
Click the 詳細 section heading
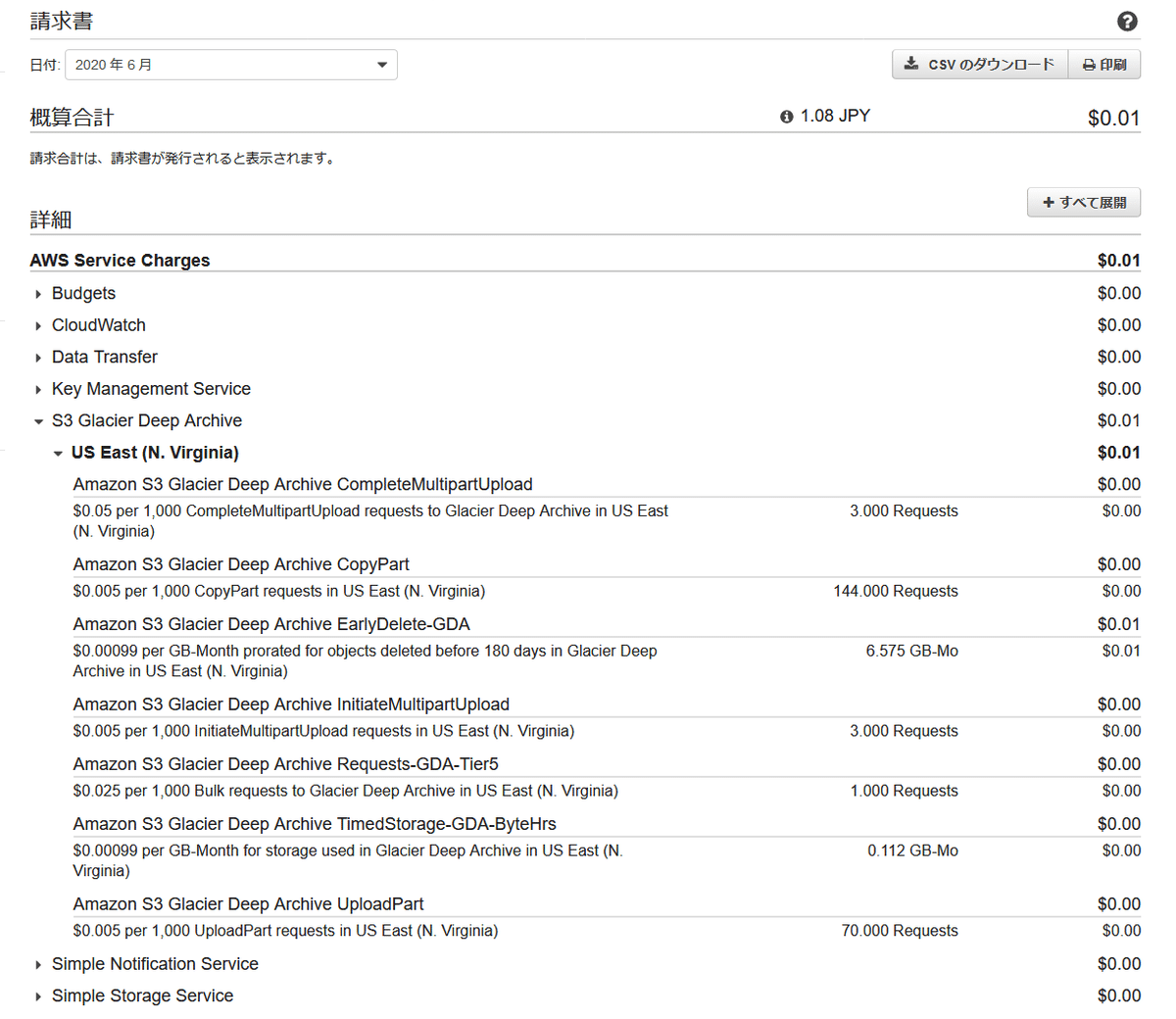coord(51,219)
